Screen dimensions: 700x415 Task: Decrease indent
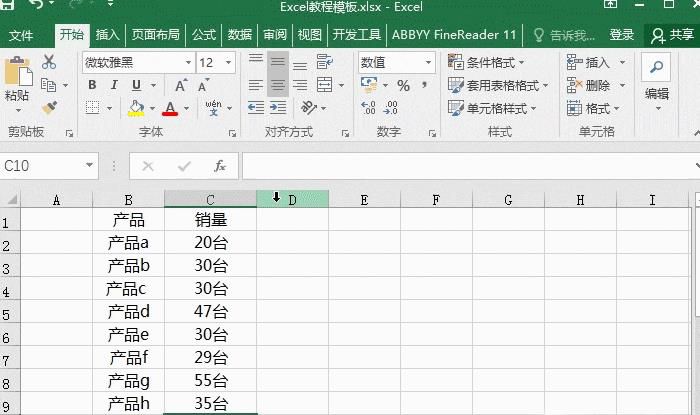pos(256,108)
